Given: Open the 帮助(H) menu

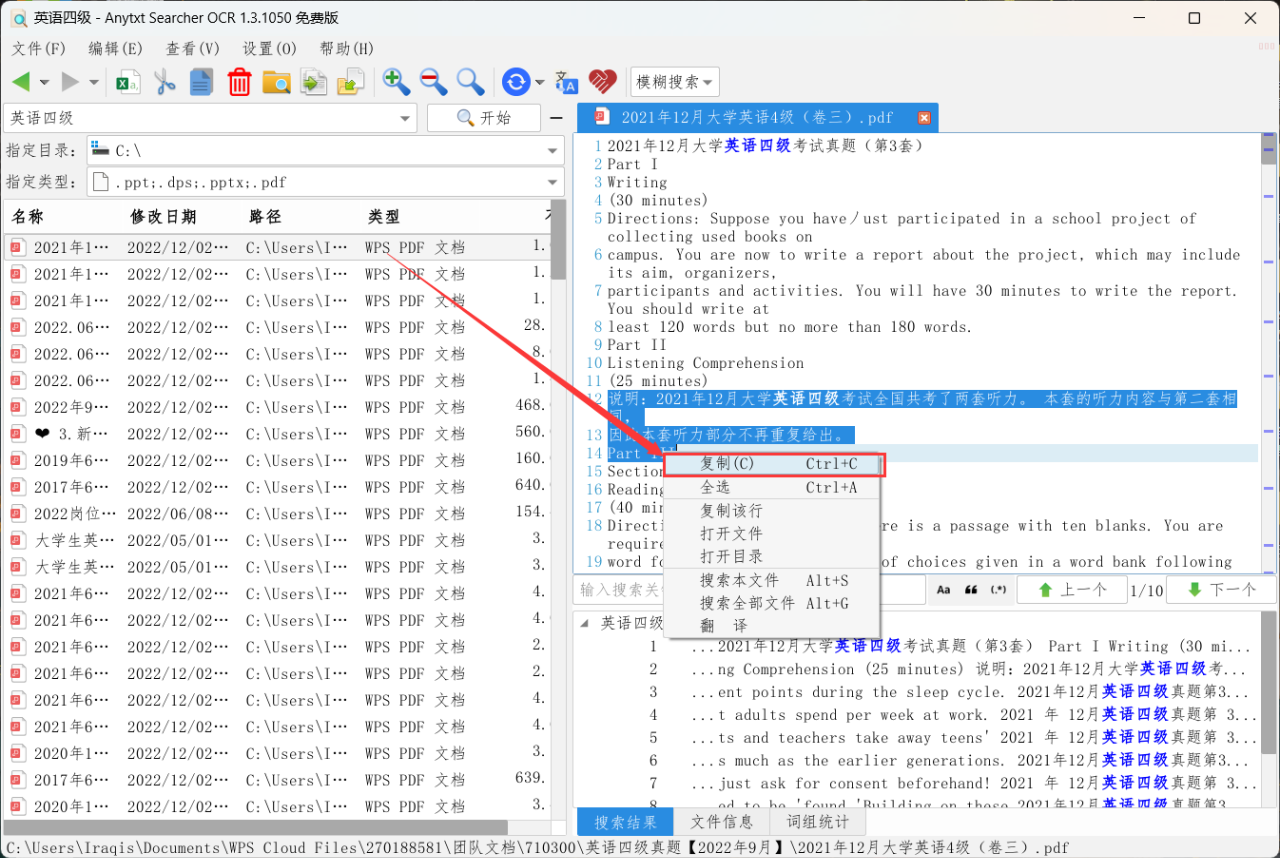Looking at the screenshot, I should pyautogui.click(x=347, y=49).
